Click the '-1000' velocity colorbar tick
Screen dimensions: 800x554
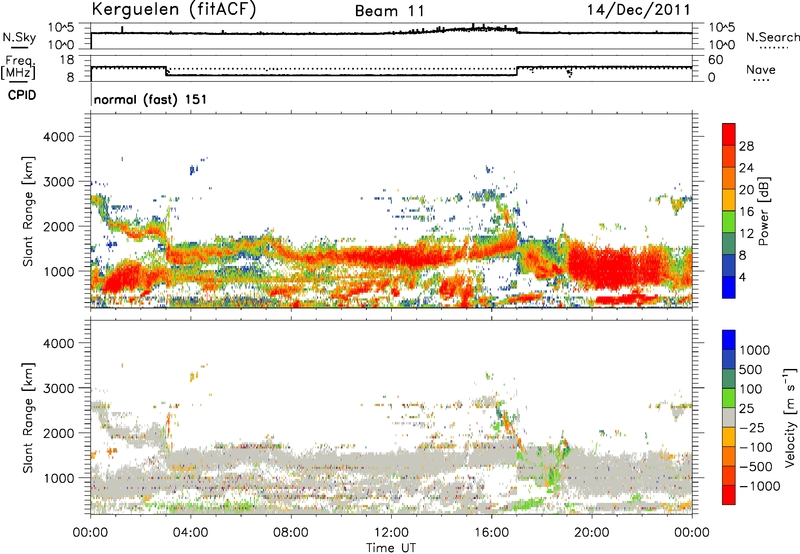(759, 486)
